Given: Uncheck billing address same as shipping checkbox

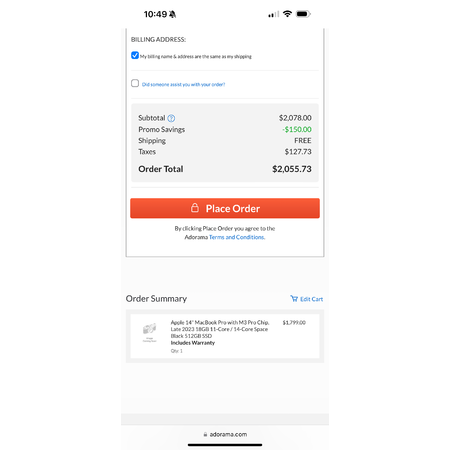Looking at the screenshot, I should (135, 55).
